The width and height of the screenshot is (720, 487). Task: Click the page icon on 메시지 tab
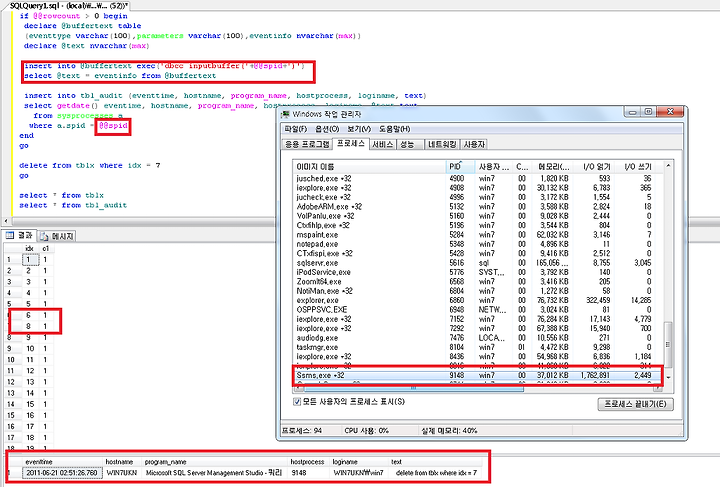click(x=45, y=236)
